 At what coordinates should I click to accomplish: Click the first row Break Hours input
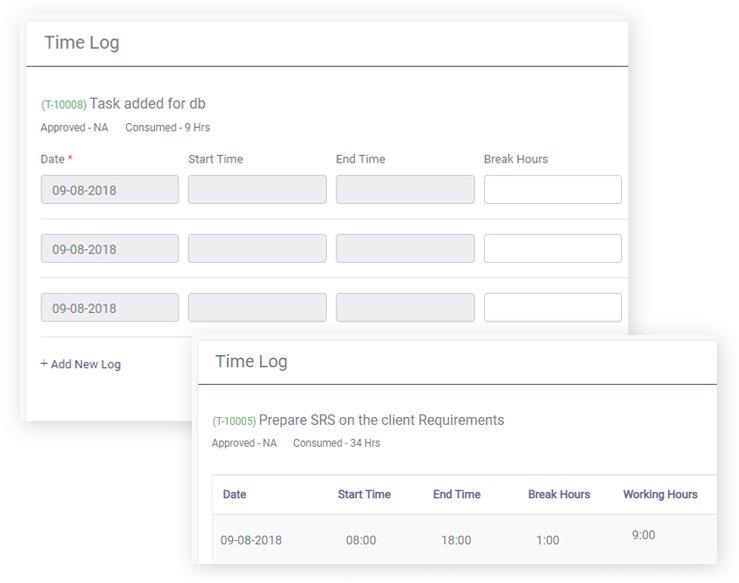coord(552,190)
